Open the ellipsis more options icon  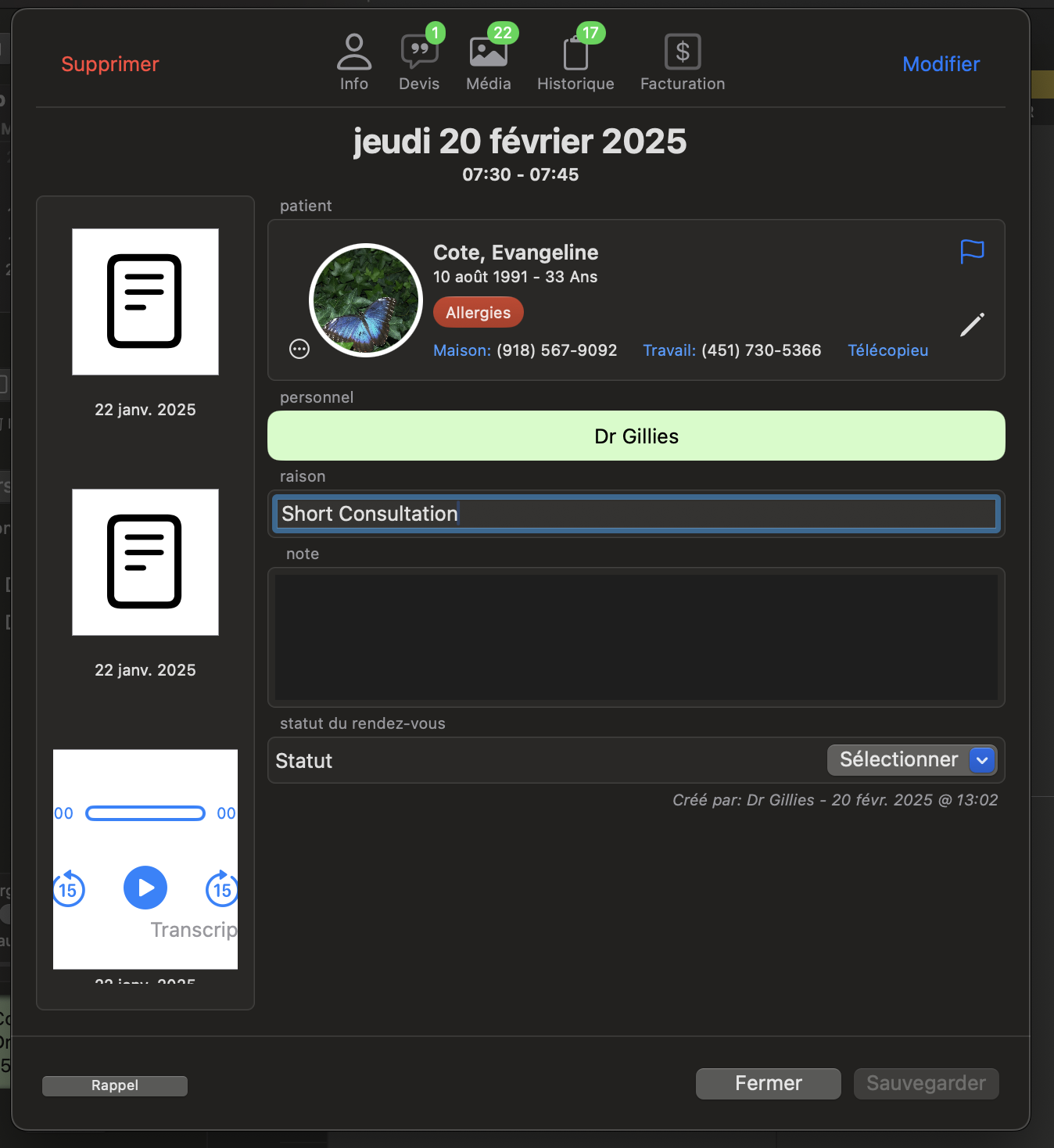299,349
